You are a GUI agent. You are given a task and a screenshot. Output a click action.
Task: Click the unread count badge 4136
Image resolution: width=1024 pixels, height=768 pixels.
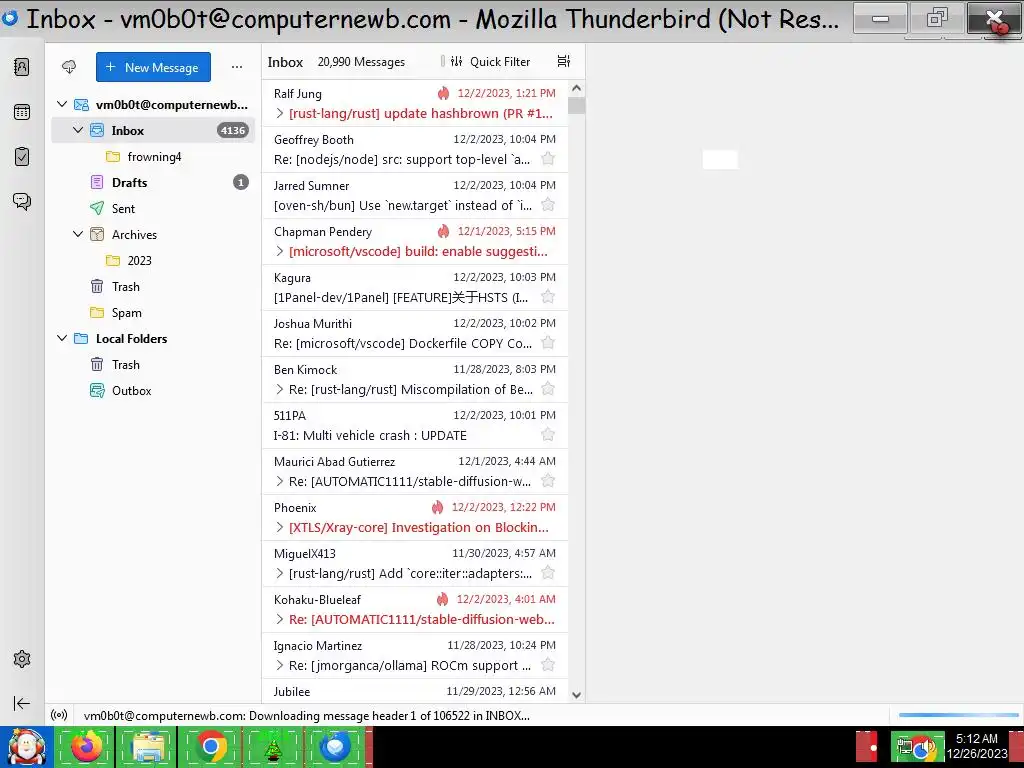click(x=232, y=131)
